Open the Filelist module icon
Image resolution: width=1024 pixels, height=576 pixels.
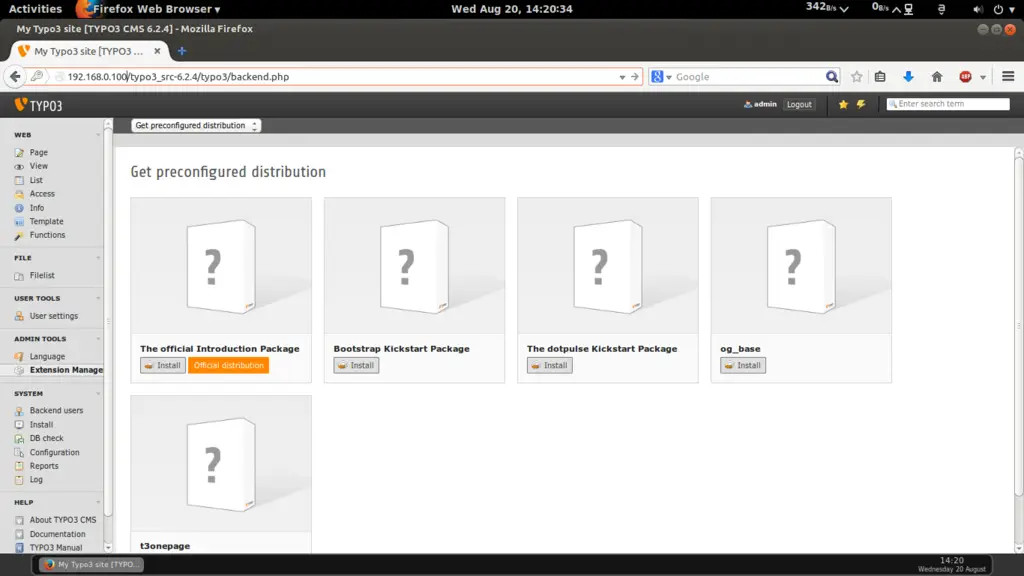coord(20,276)
